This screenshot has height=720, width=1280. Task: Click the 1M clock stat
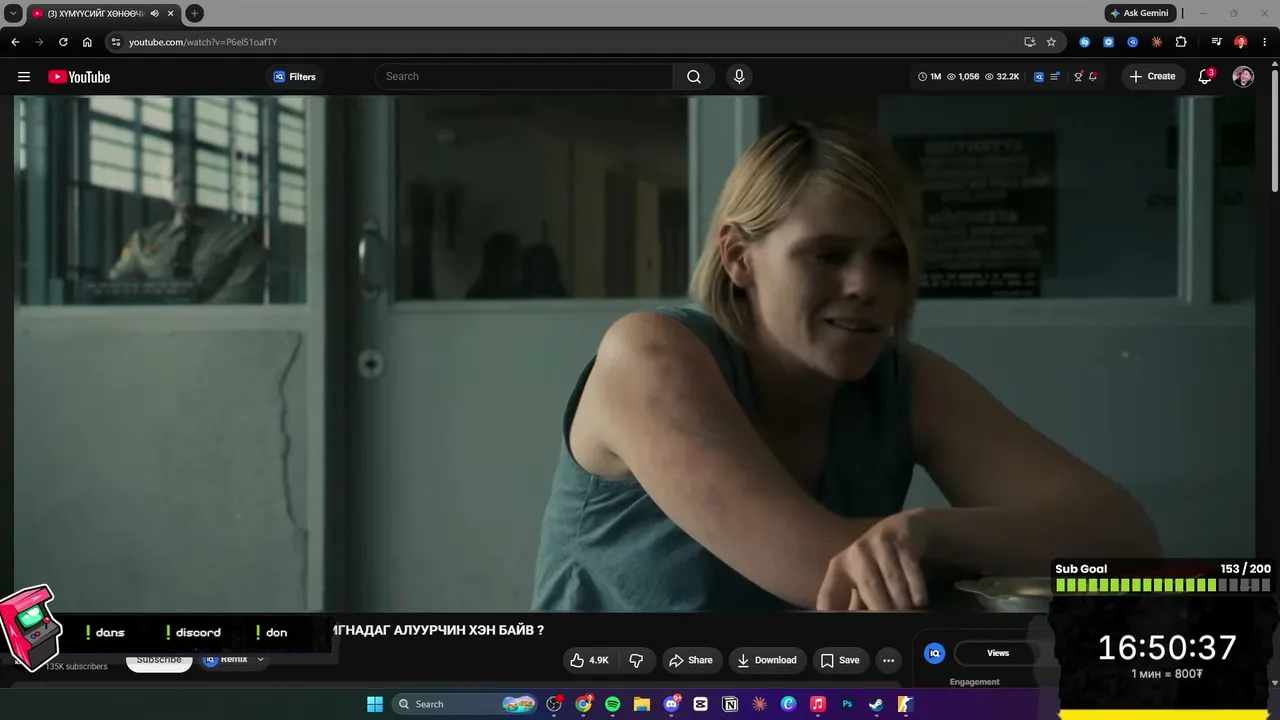pyautogui.click(x=930, y=77)
